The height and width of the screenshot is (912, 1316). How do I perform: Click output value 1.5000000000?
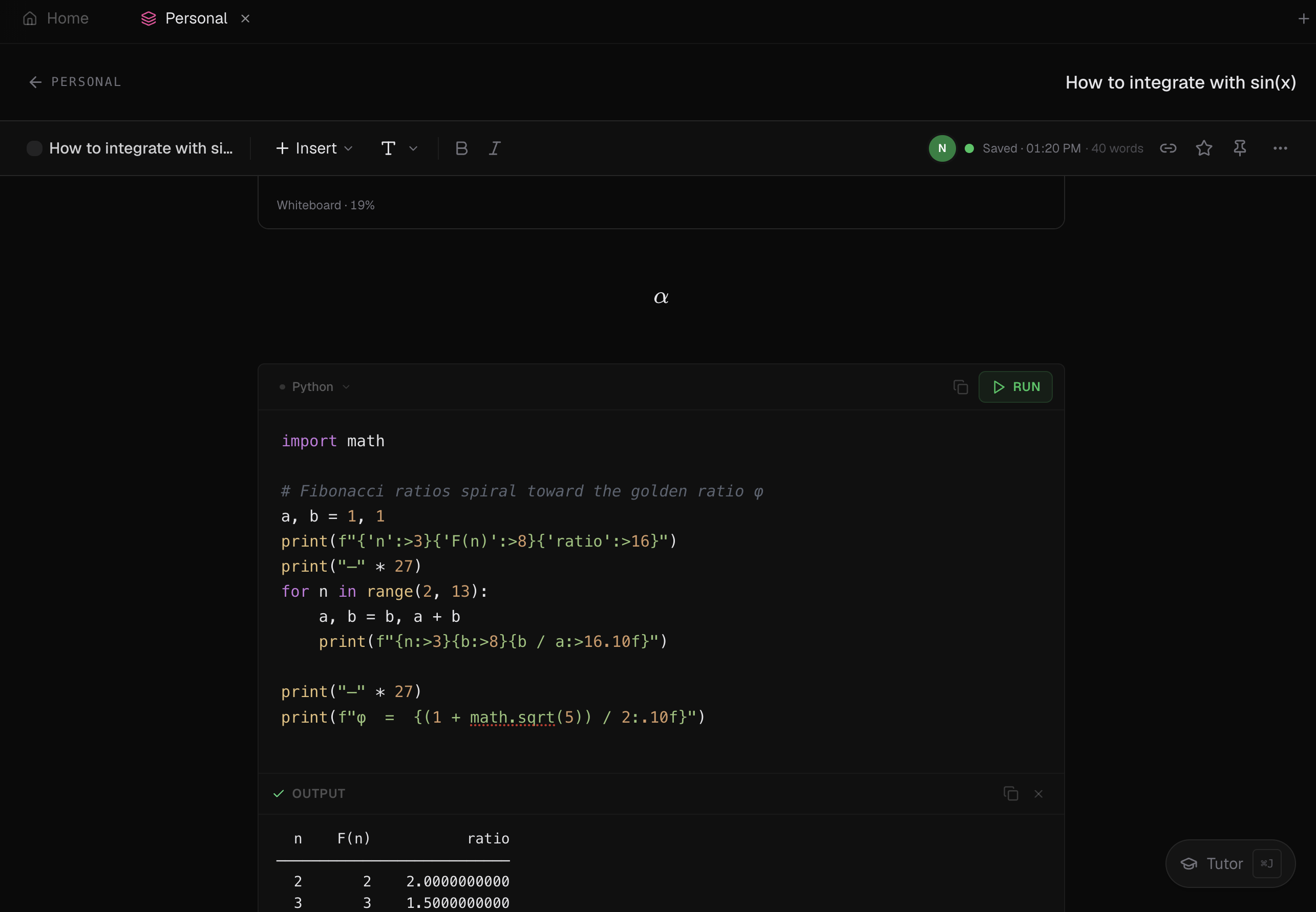(x=457, y=903)
